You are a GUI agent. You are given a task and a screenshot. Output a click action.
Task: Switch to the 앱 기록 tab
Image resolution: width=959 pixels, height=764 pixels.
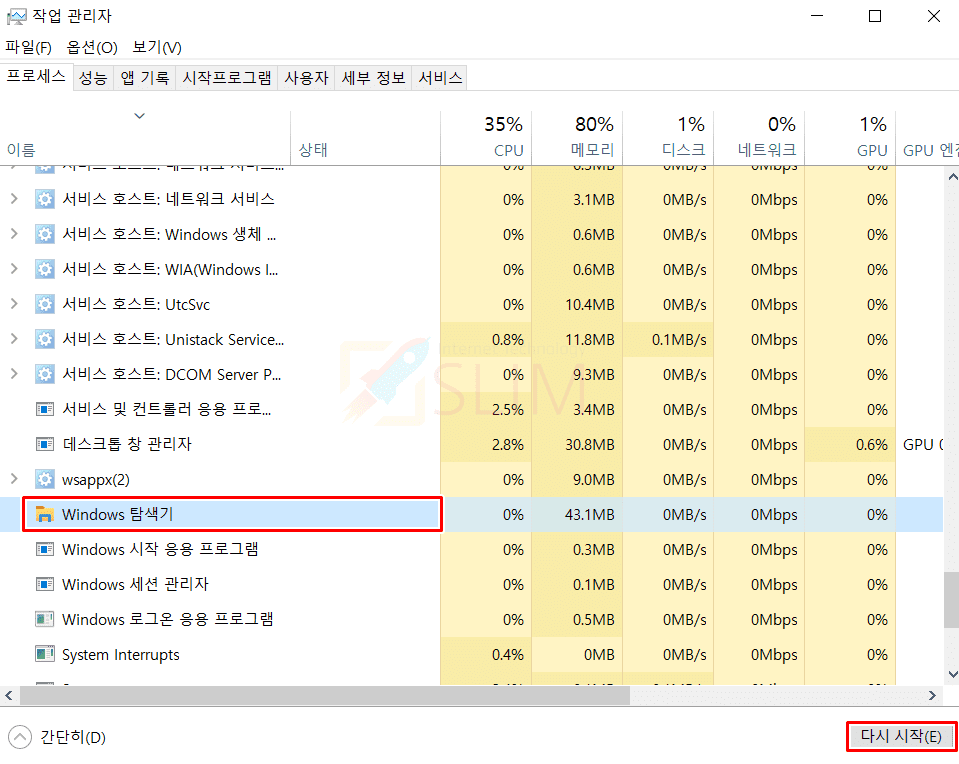click(144, 78)
